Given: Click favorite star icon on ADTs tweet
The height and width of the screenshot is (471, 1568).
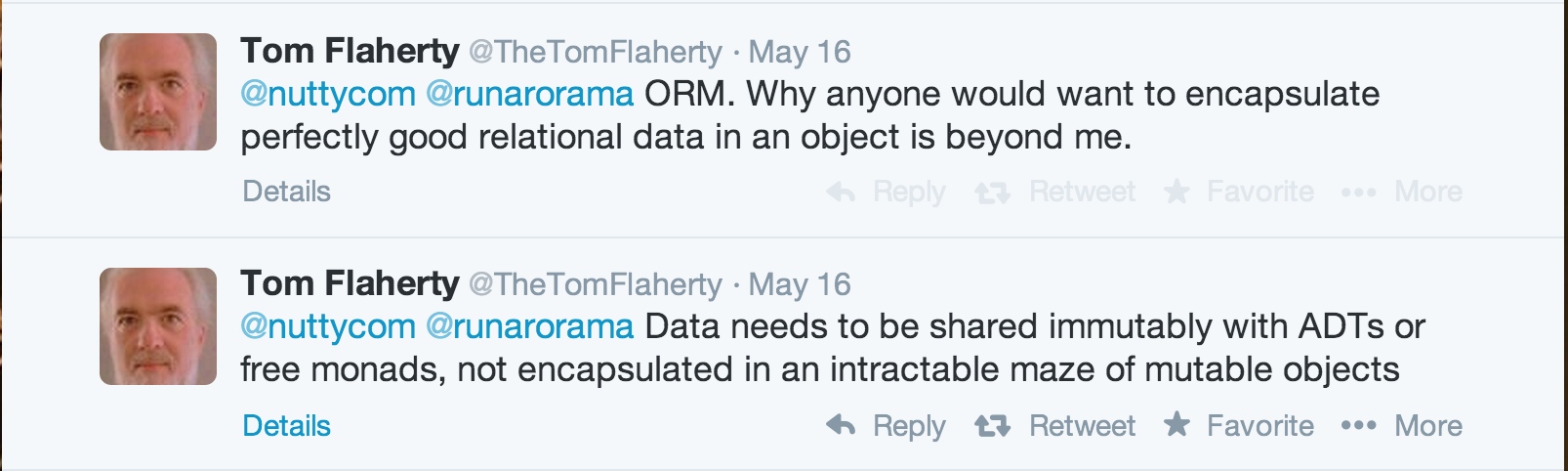Looking at the screenshot, I should [x=1177, y=424].
